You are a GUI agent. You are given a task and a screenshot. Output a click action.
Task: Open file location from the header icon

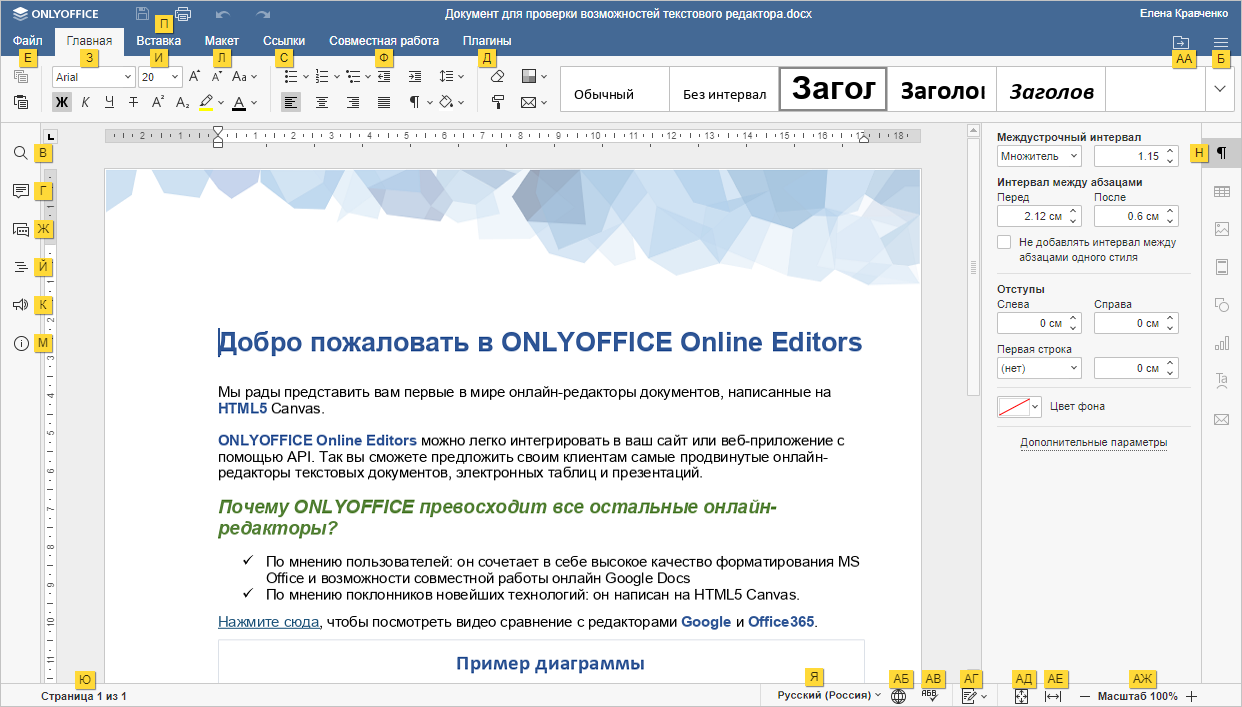pos(1181,43)
